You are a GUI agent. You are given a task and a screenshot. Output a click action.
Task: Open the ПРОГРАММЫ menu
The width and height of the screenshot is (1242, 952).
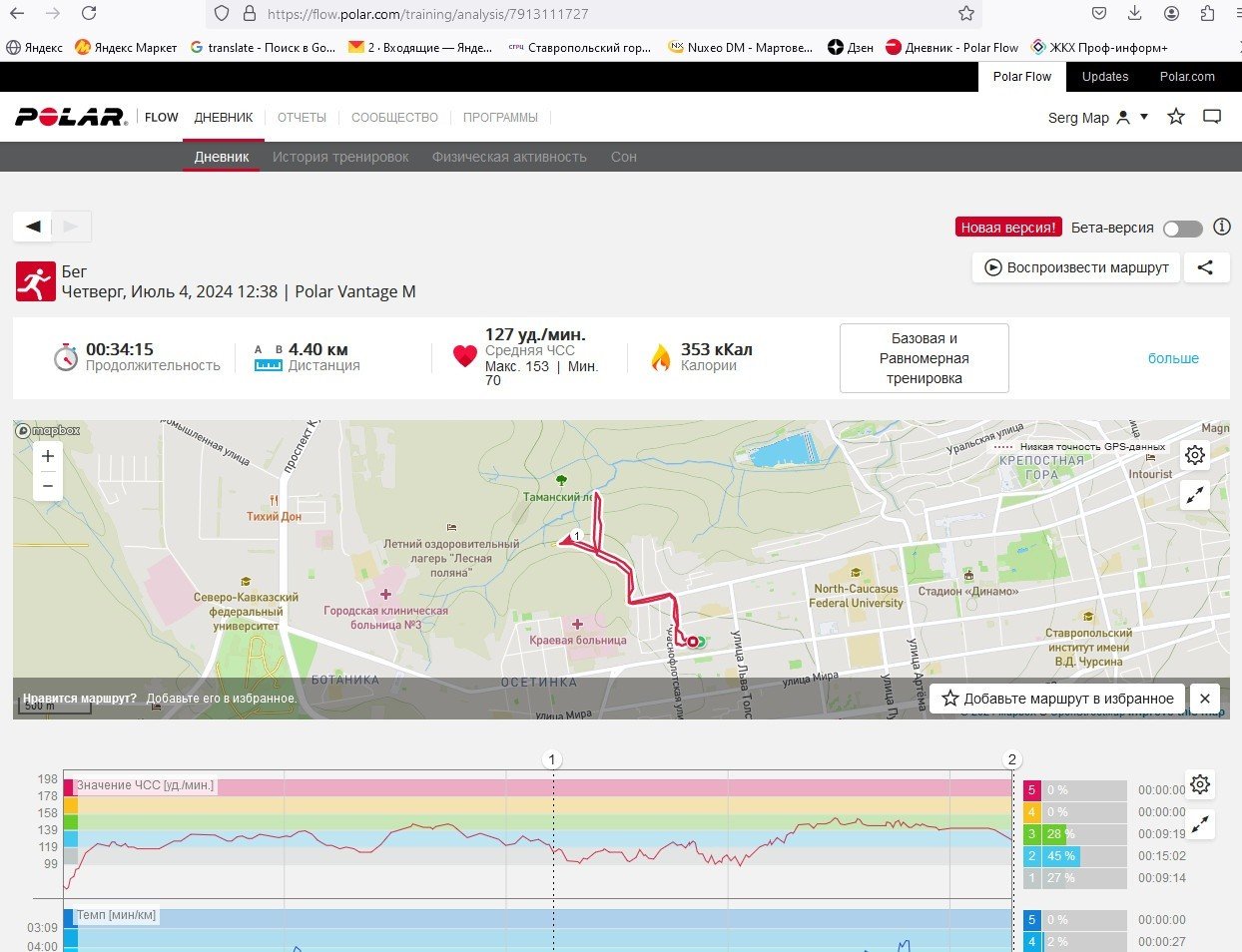point(500,117)
